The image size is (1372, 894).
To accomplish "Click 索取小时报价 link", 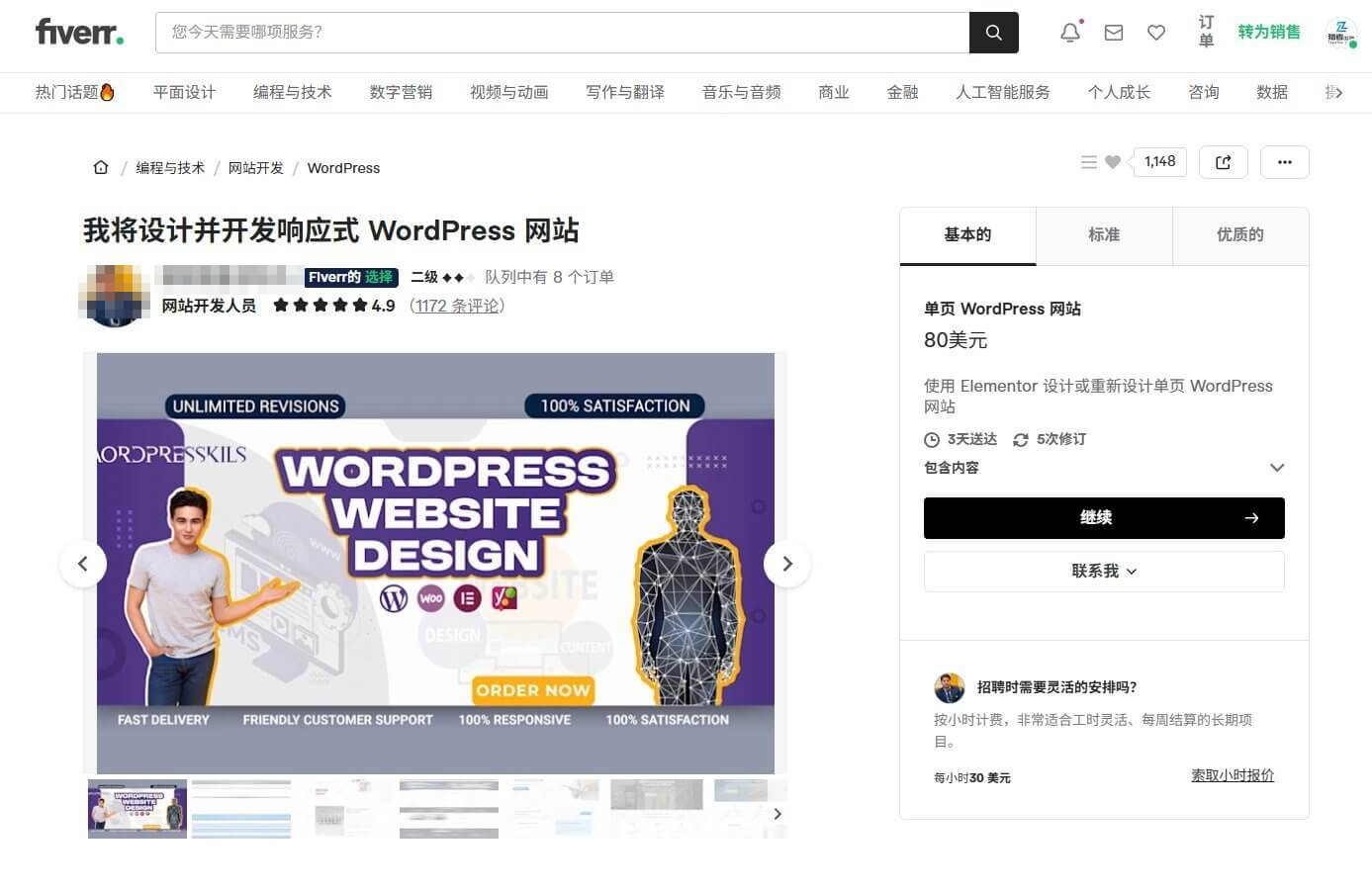I will [1233, 775].
